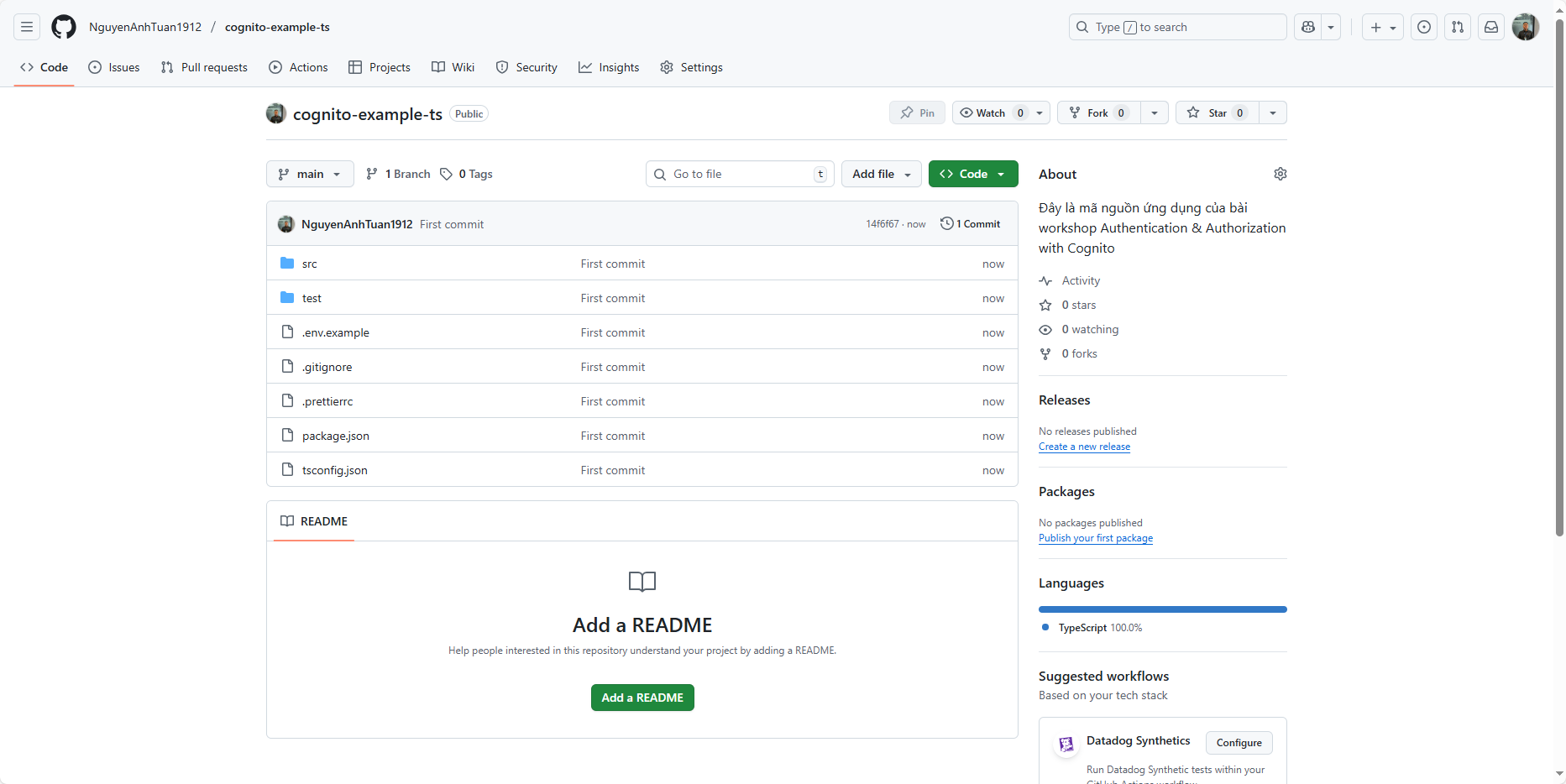Screen dimensions: 1566x784
Task: Pin this repository to profile
Action: (x=917, y=112)
